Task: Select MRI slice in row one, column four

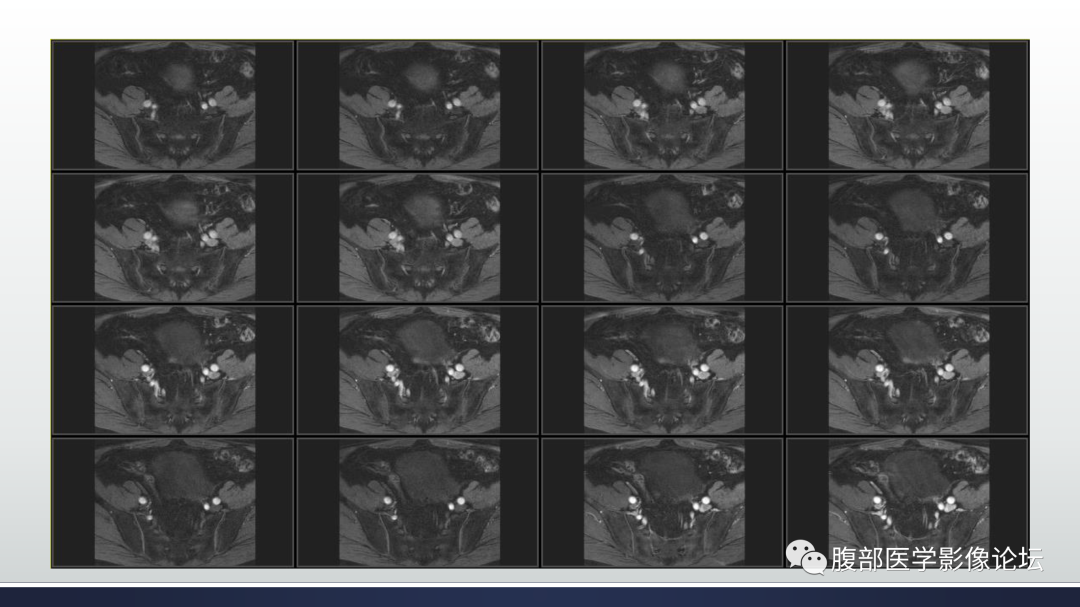Action: click(x=907, y=105)
